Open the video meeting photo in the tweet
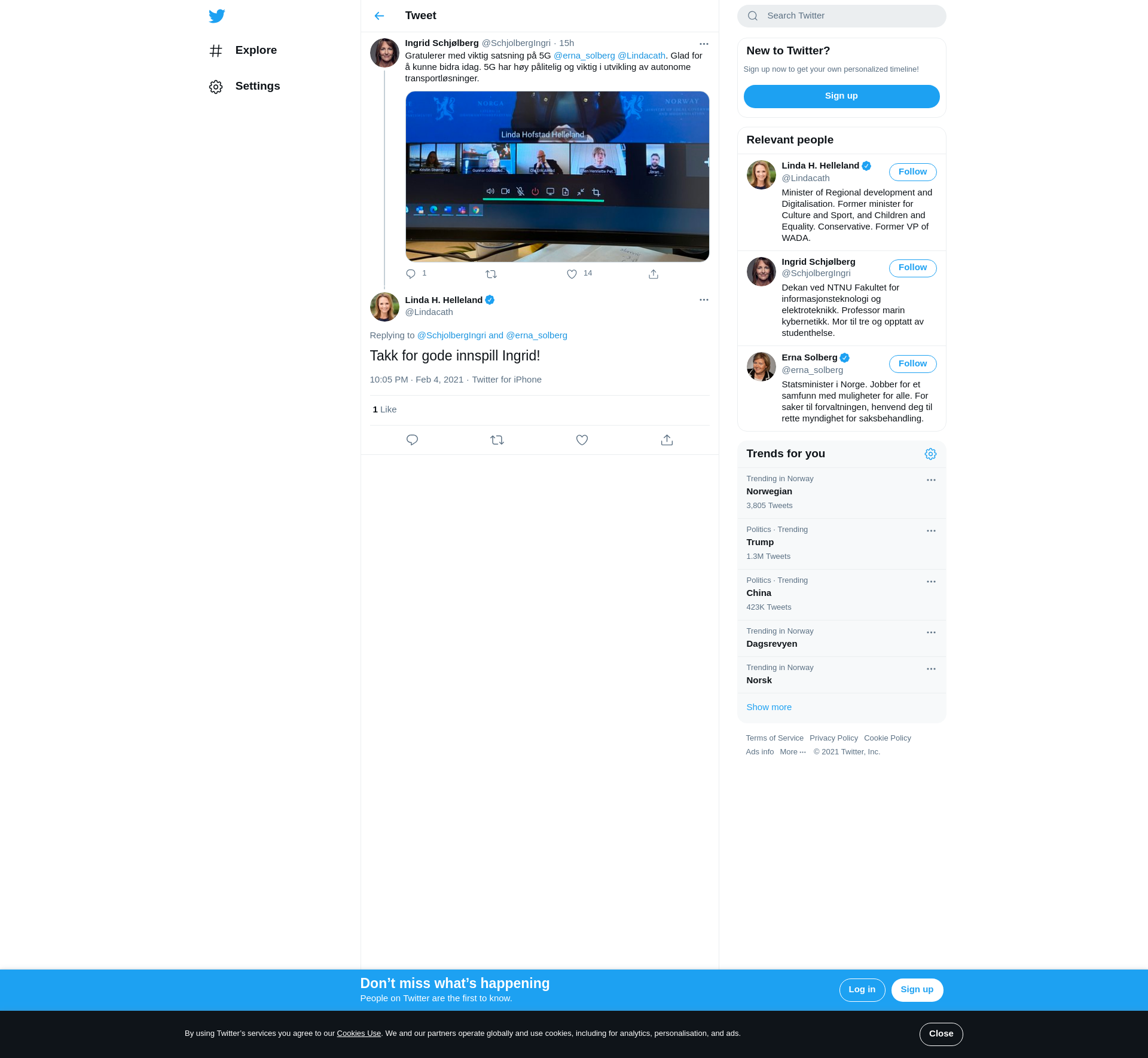The image size is (1148, 1058). point(557,176)
